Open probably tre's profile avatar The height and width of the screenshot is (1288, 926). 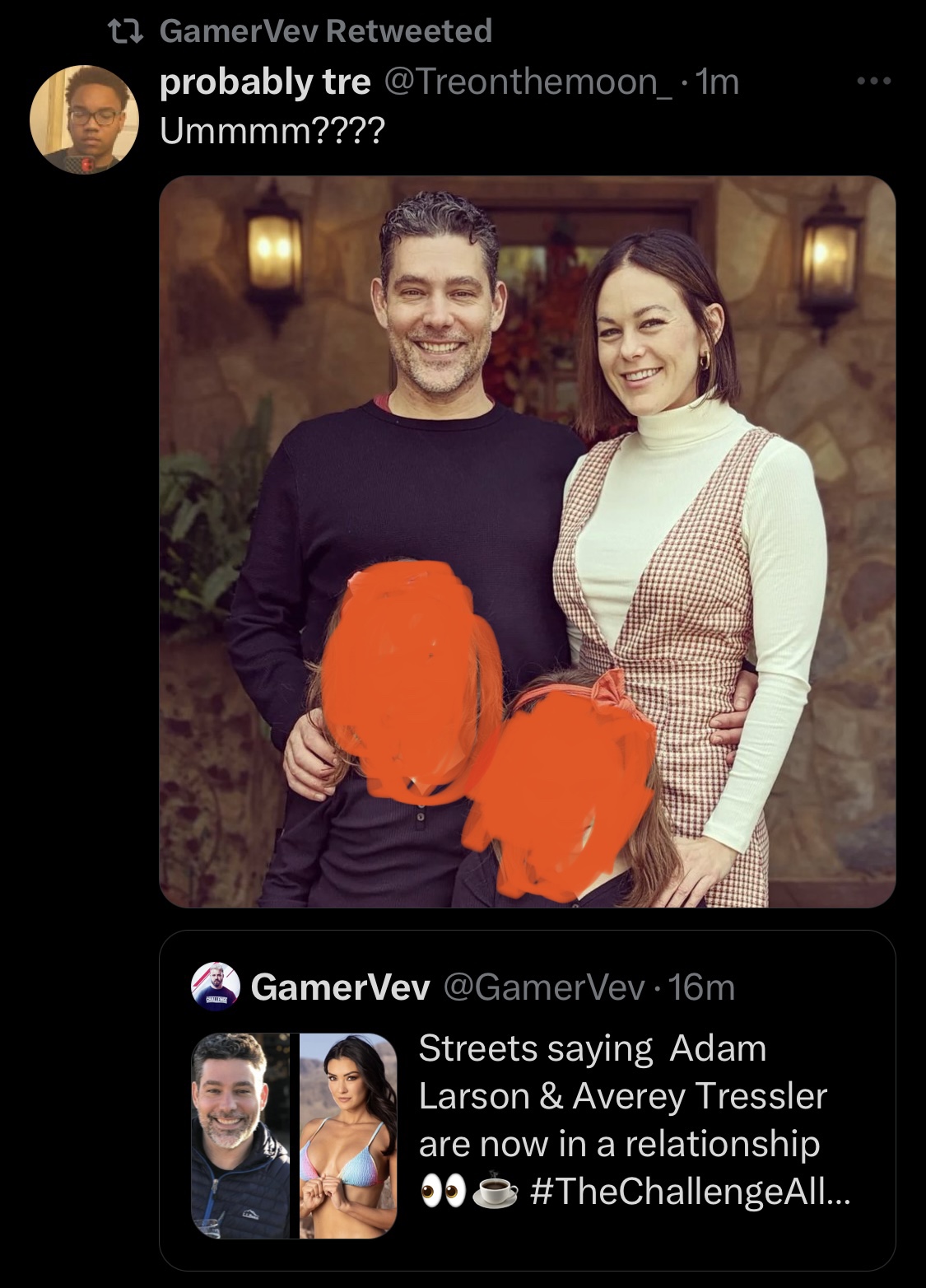[x=84, y=119]
